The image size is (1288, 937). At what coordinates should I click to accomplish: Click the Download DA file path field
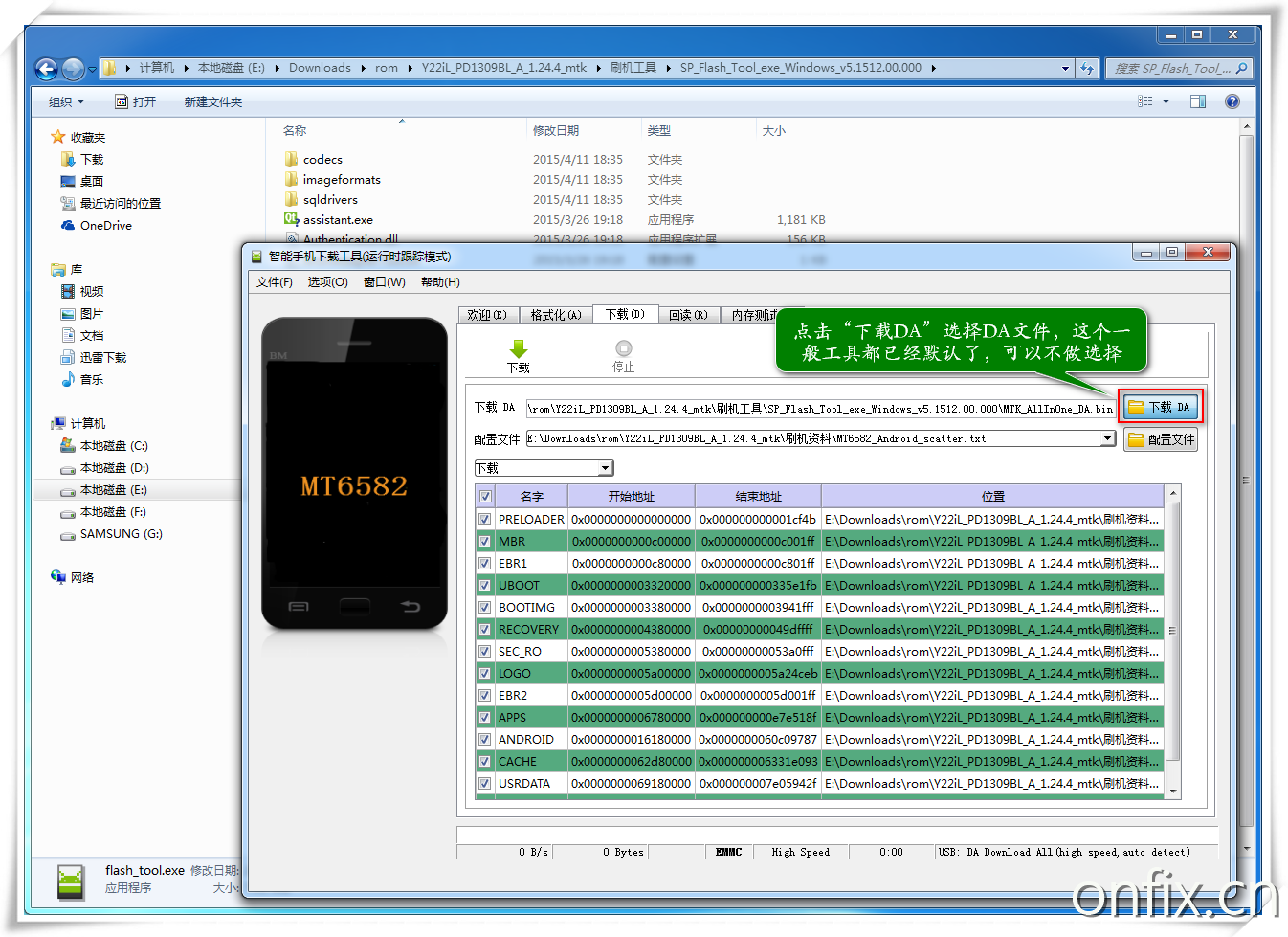[819, 409]
